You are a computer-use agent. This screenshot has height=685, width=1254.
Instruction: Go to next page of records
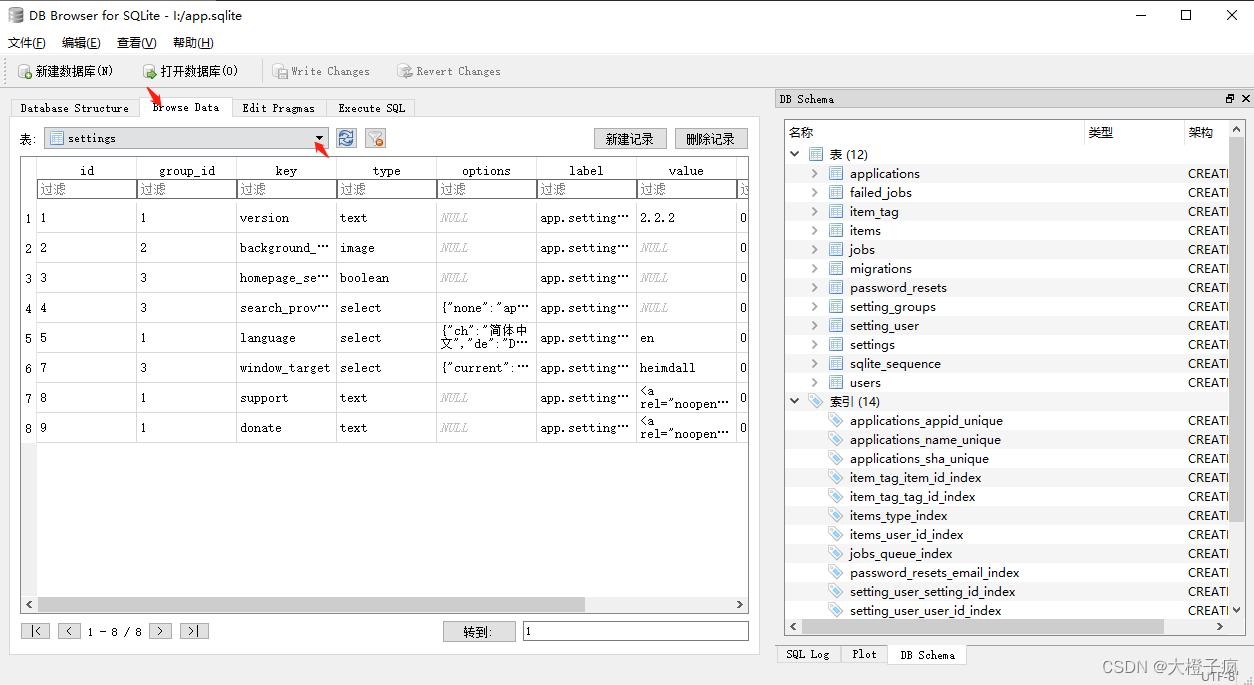(160, 631)
